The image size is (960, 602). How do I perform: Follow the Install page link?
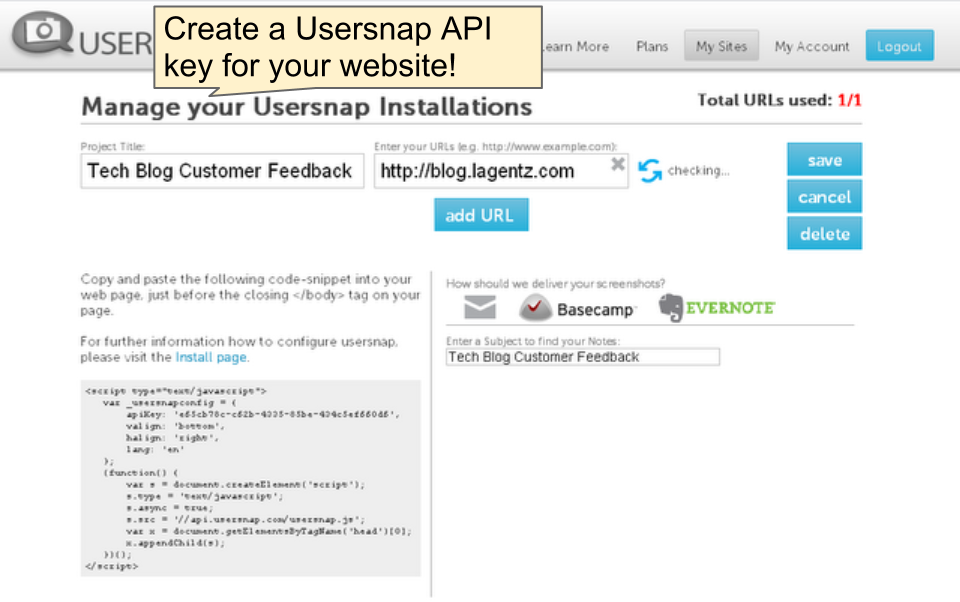pyautogui.click(x=211, y=357)
